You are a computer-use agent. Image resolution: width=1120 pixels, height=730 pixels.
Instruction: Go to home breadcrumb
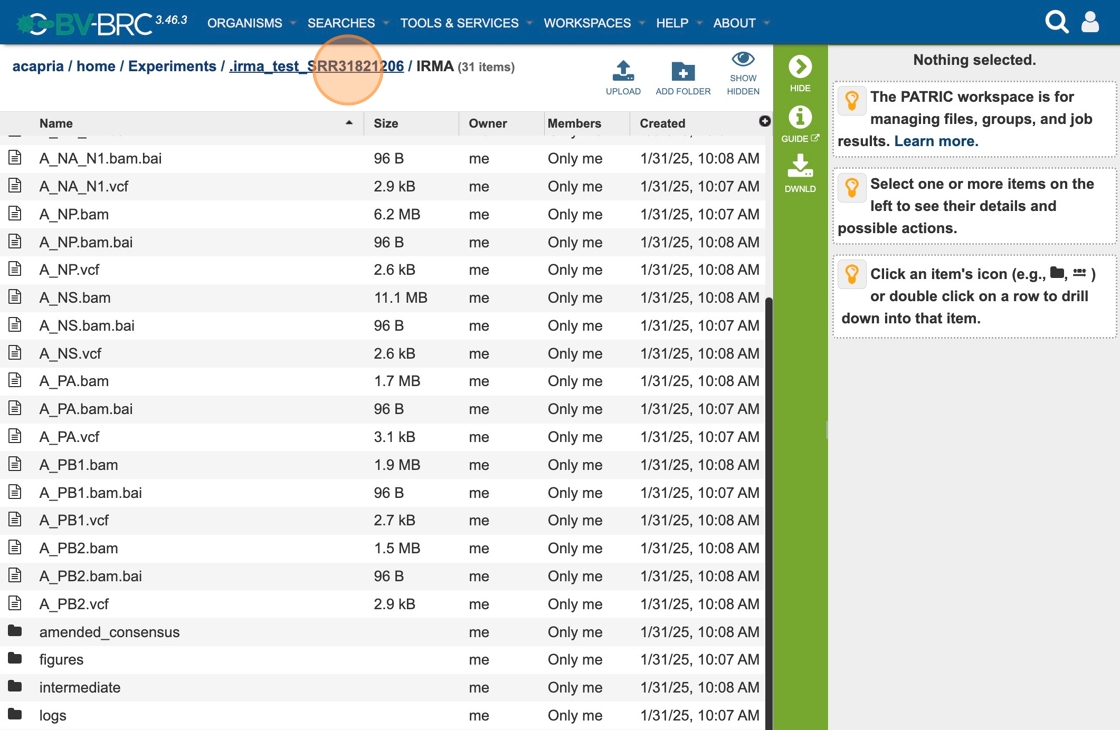pyautogui.click(x=96, y=66)
